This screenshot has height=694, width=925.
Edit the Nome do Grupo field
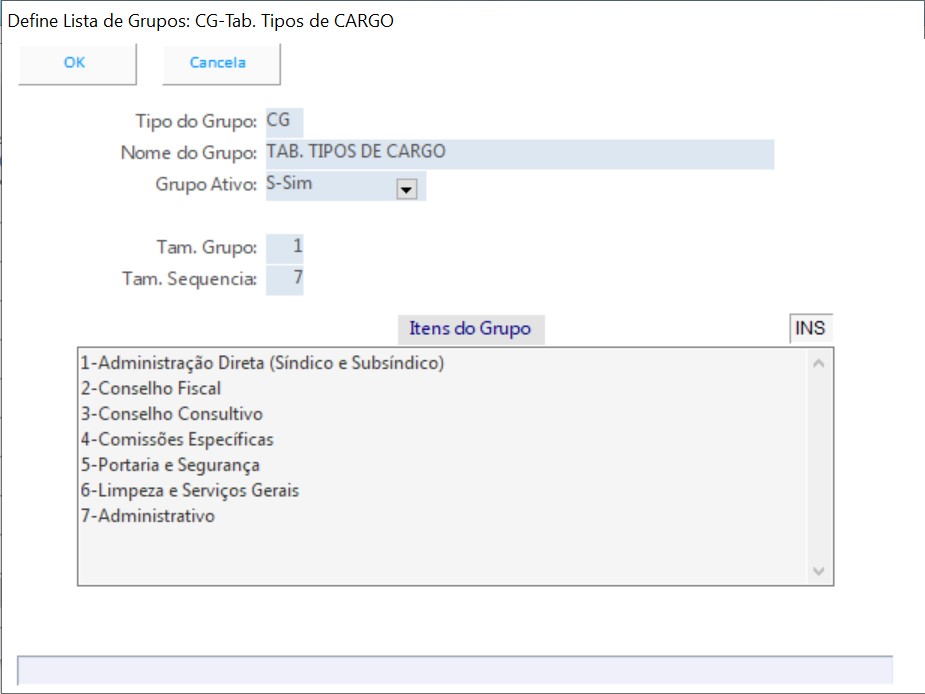coord(519,153)
